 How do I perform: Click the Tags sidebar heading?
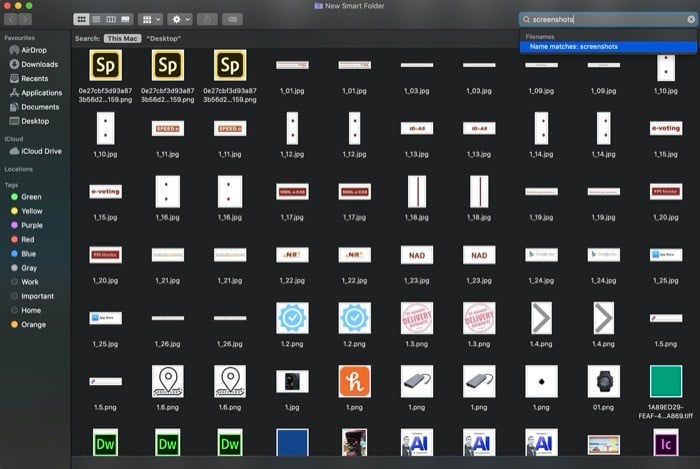11,185
